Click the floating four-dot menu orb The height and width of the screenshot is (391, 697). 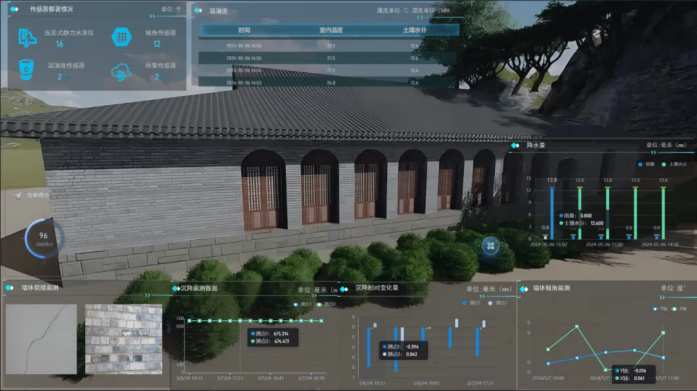point(490,246)
